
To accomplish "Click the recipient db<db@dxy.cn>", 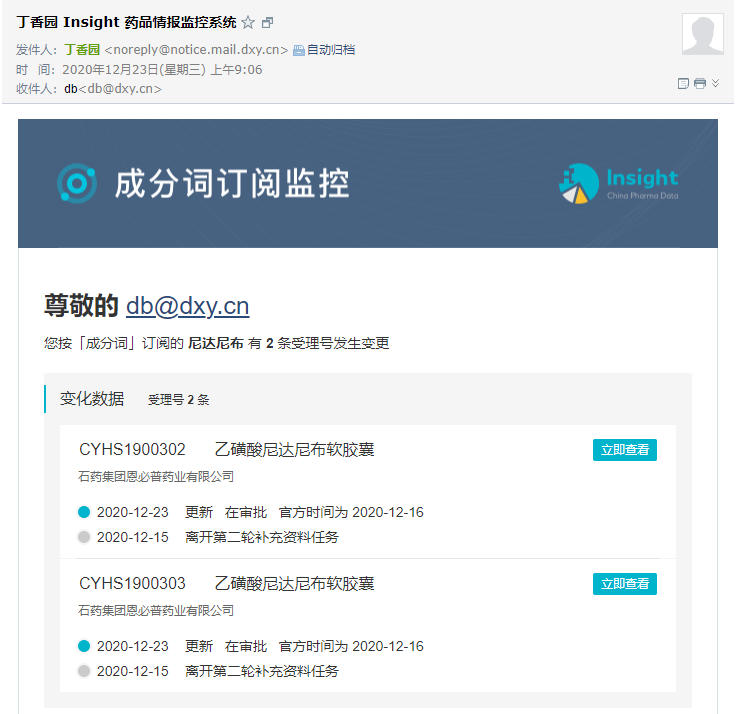I will [113, 89].
